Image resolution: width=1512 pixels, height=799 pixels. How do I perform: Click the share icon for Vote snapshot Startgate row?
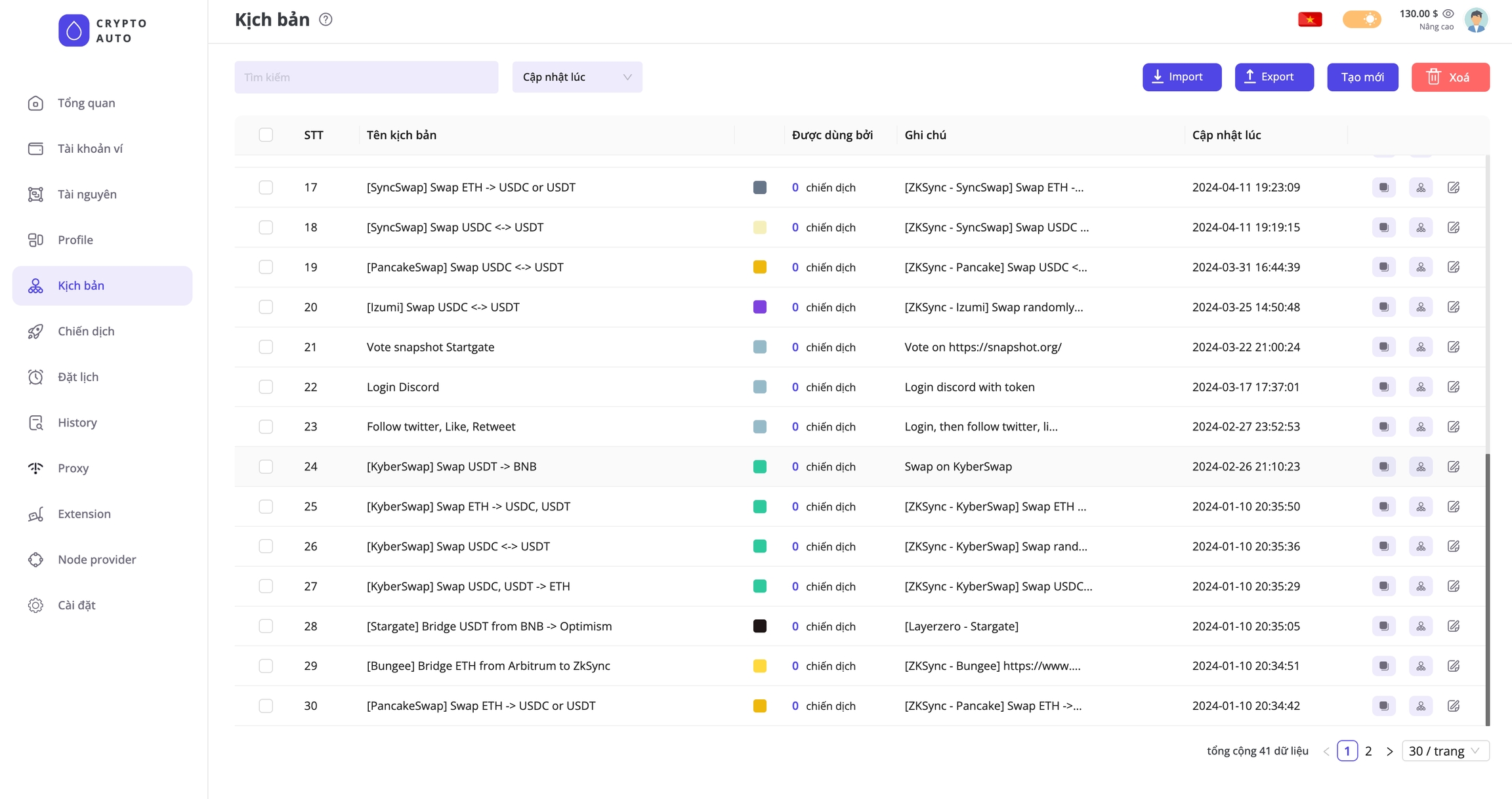click(1420, 347)
